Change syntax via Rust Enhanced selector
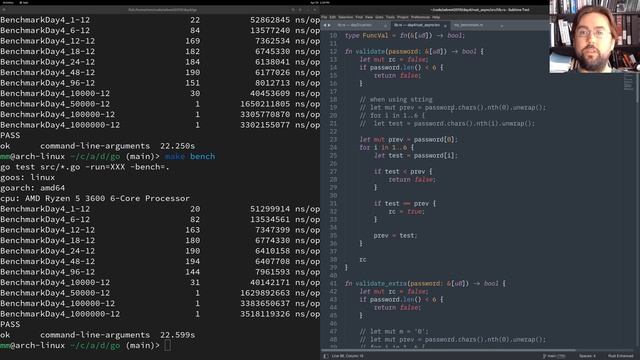The height and width of the screenshot is (360, 640). point(620,356)
